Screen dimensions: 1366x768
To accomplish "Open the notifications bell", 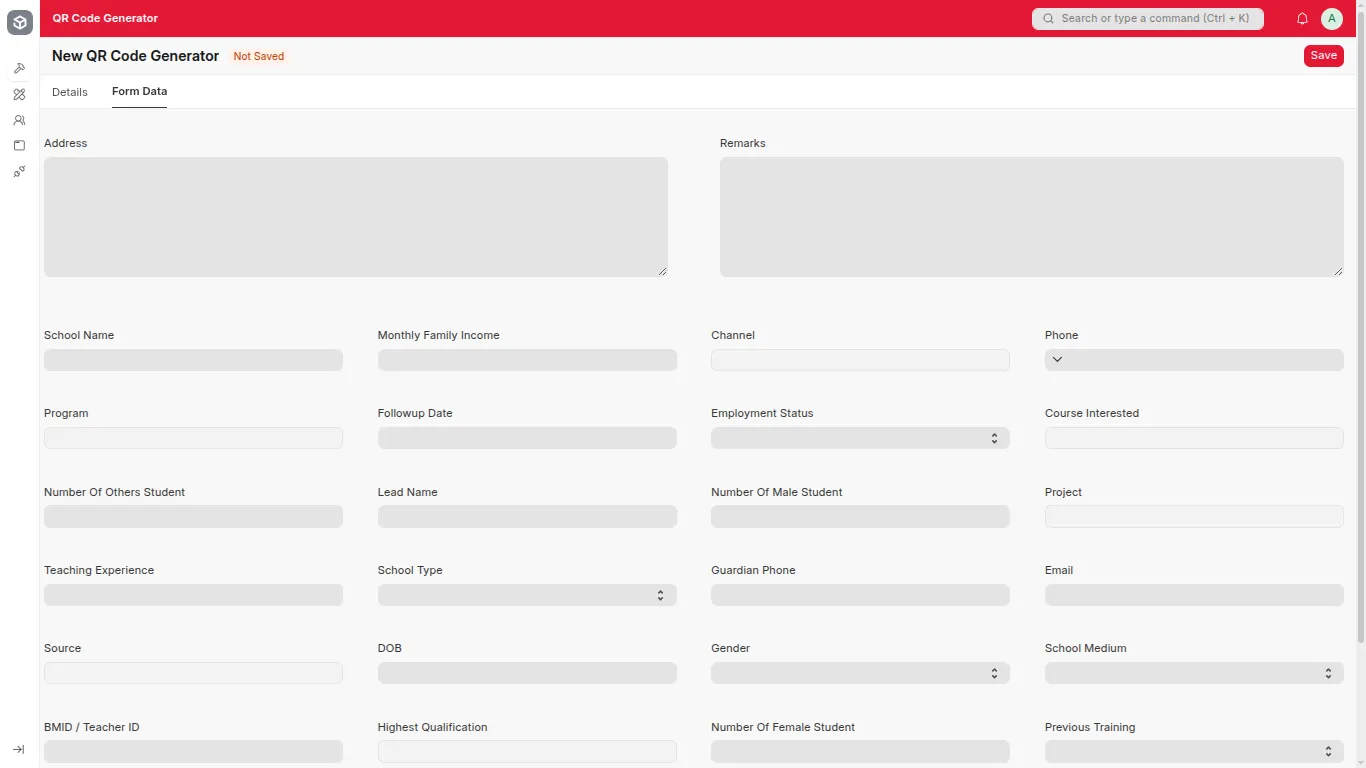I will (x=1302, y=18).
